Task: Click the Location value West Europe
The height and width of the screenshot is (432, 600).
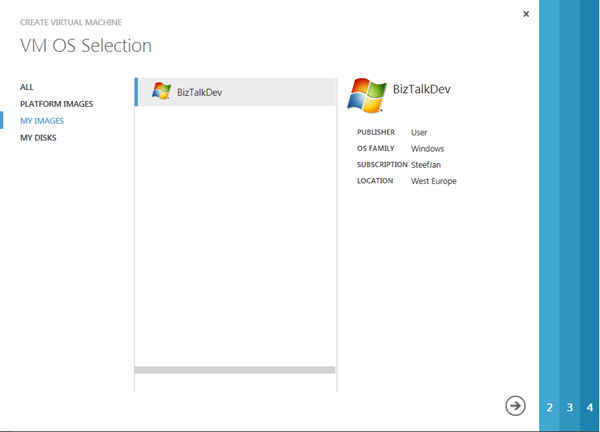Action: coord(433,181)
